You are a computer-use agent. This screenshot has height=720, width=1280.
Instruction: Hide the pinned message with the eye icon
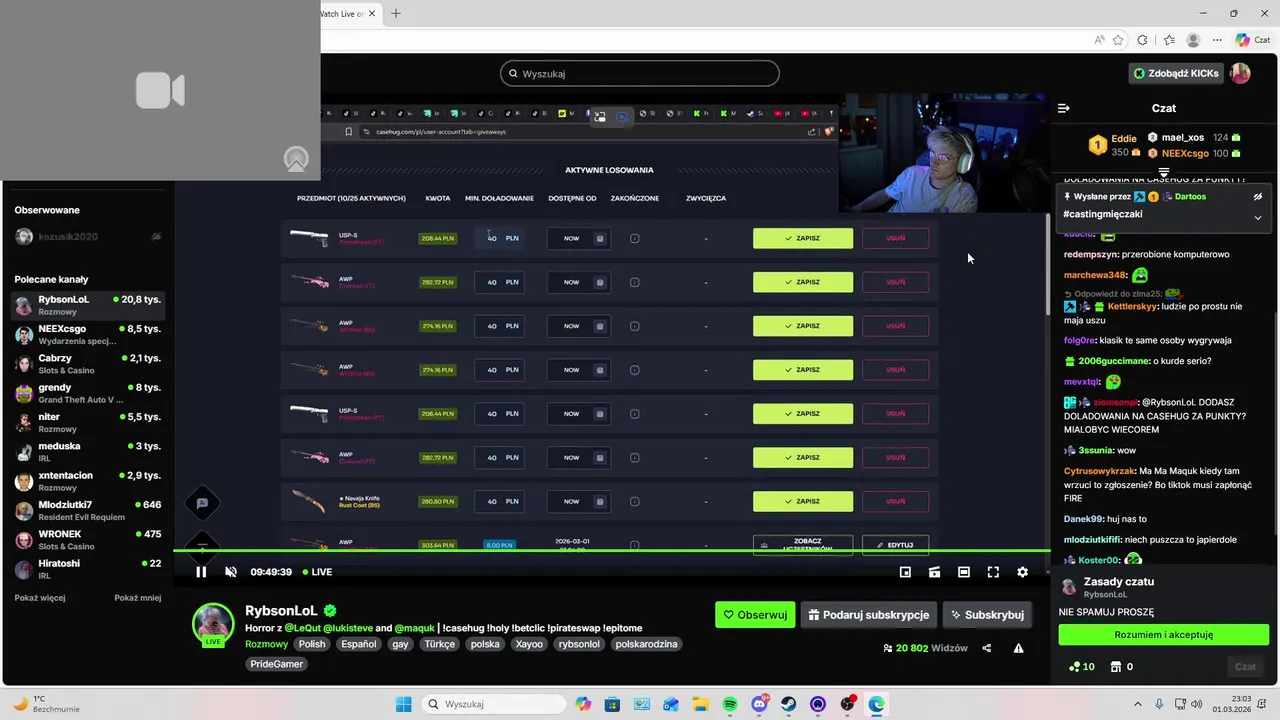click(x=1258, y=197)
